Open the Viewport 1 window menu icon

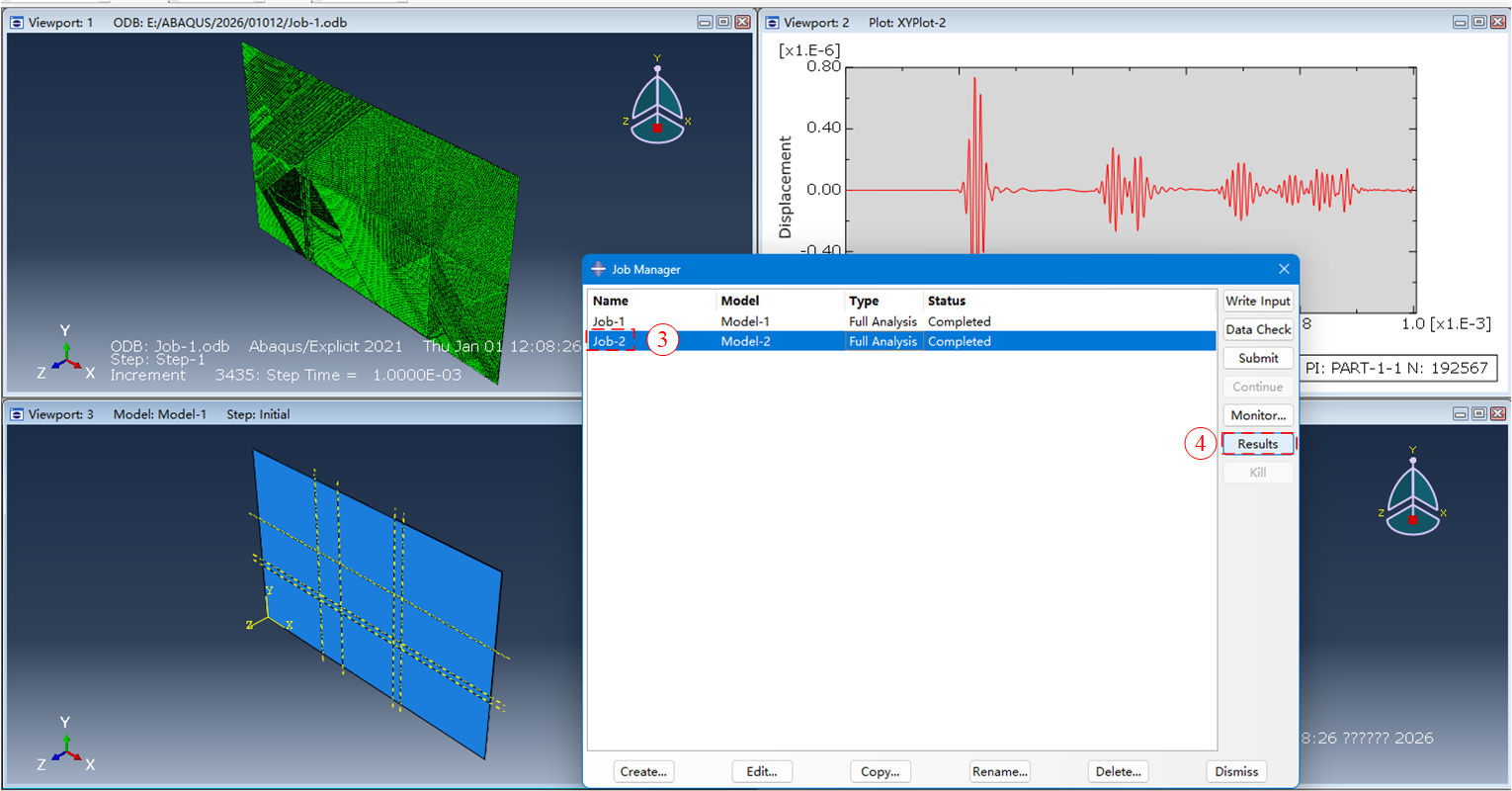(x=16, y=23)
